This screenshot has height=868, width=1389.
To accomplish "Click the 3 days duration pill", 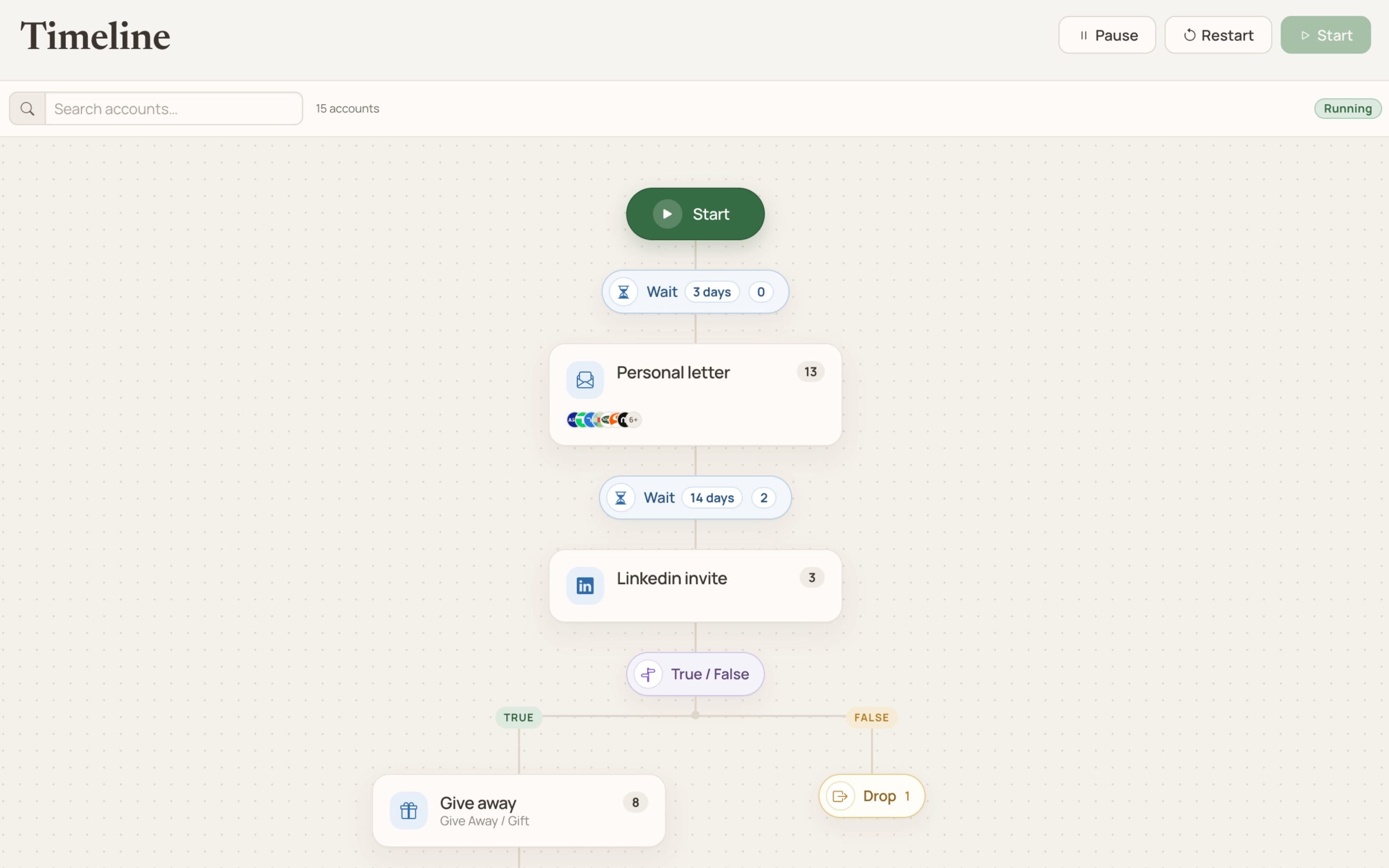I will (x=712, y=292).
